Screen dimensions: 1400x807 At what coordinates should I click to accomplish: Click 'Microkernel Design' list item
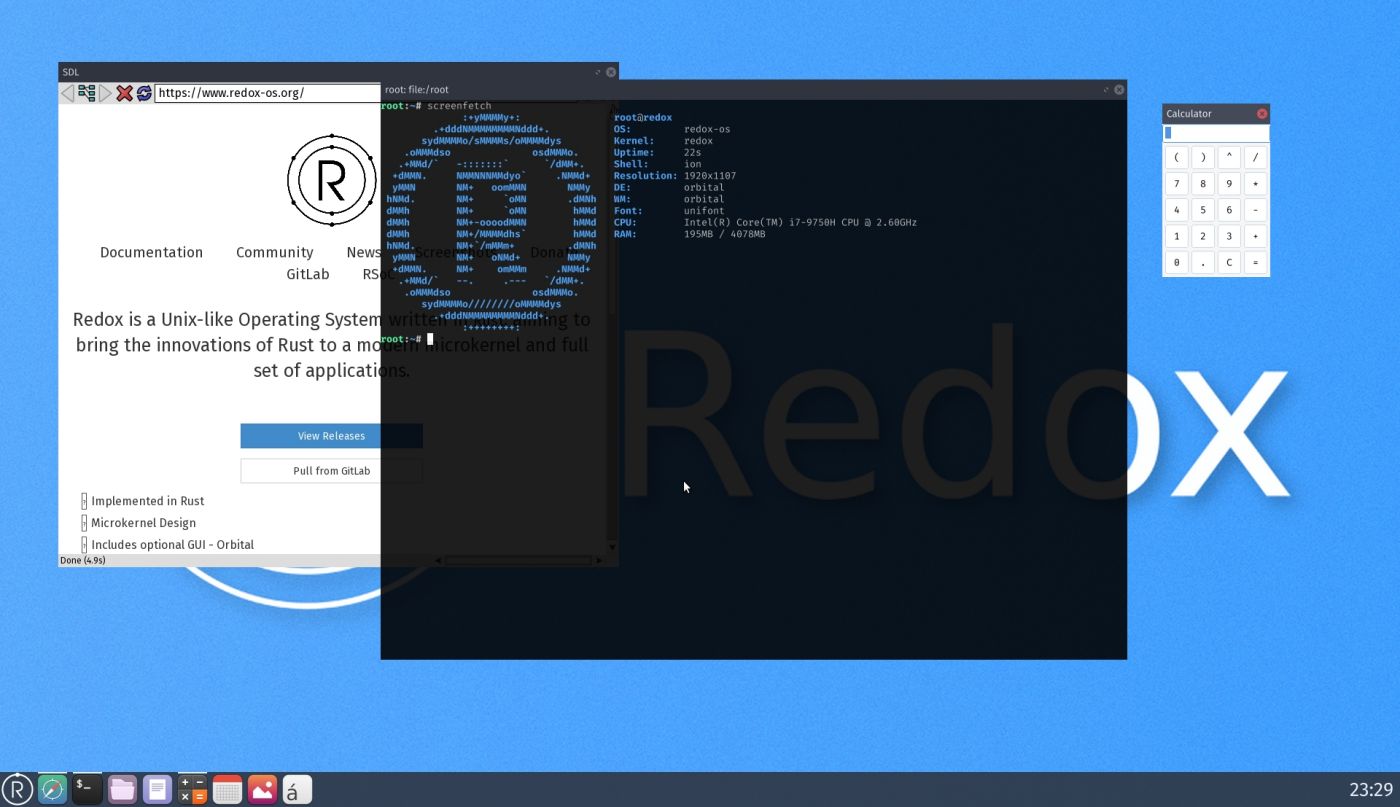[x=143, y=523]
